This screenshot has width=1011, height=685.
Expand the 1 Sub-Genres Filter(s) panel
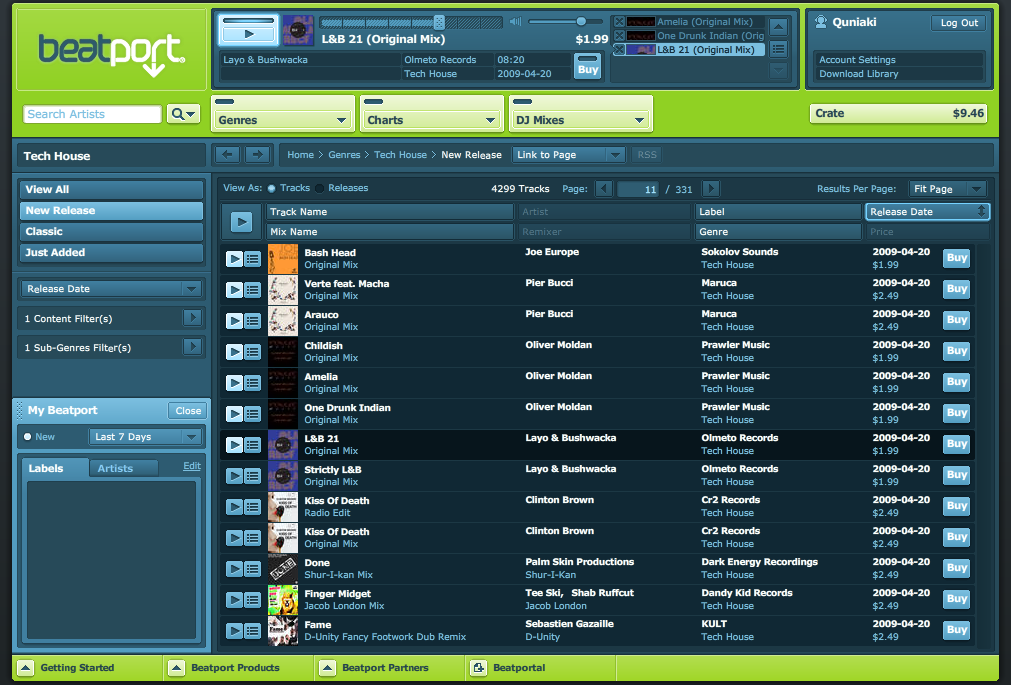[192, 346]
